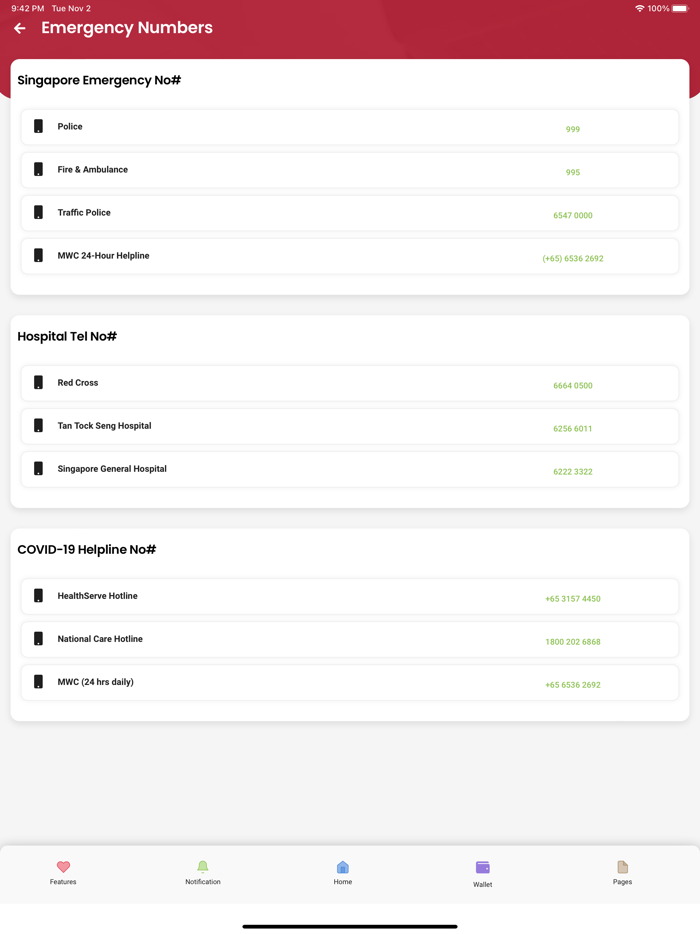Call Red Cross number 6664 0500
Screen dimensions: 700x934
click(573, 386)
